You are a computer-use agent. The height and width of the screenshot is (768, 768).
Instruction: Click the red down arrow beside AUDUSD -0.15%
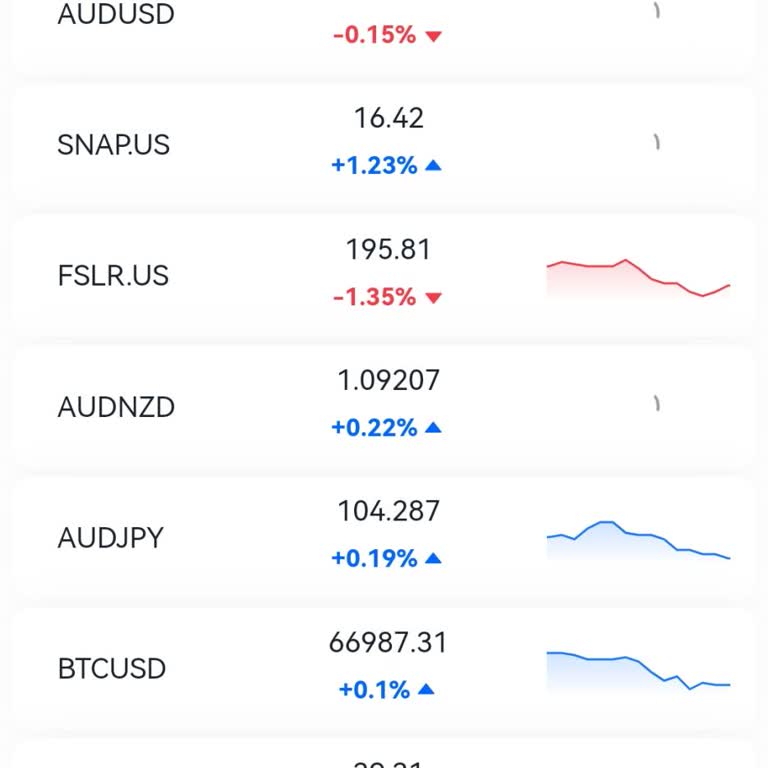pos(433,36)
